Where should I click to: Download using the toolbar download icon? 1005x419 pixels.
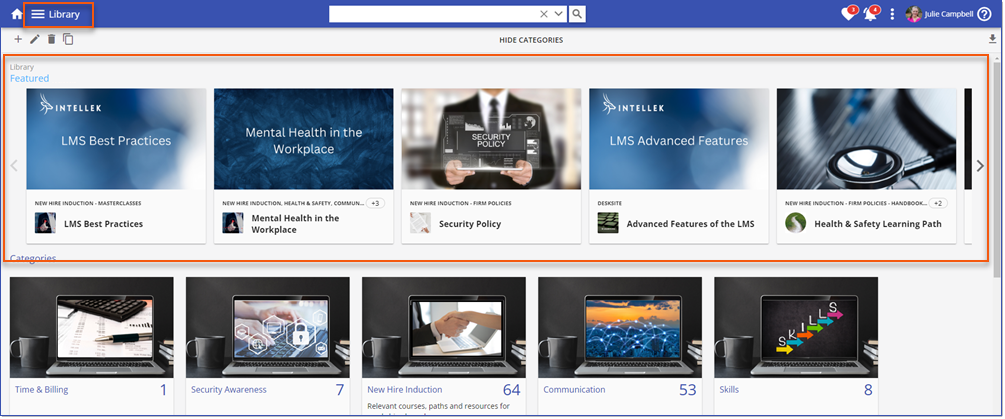pyautogui.click(x=993, y=40)
